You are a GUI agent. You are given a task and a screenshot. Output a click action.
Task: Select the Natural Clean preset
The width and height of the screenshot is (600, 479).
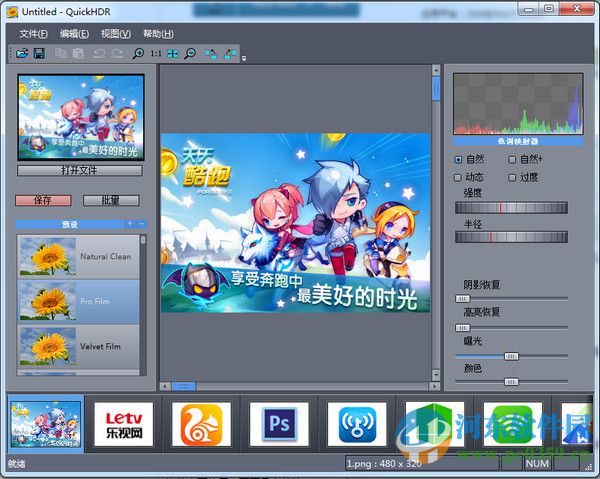pos(78,257)
